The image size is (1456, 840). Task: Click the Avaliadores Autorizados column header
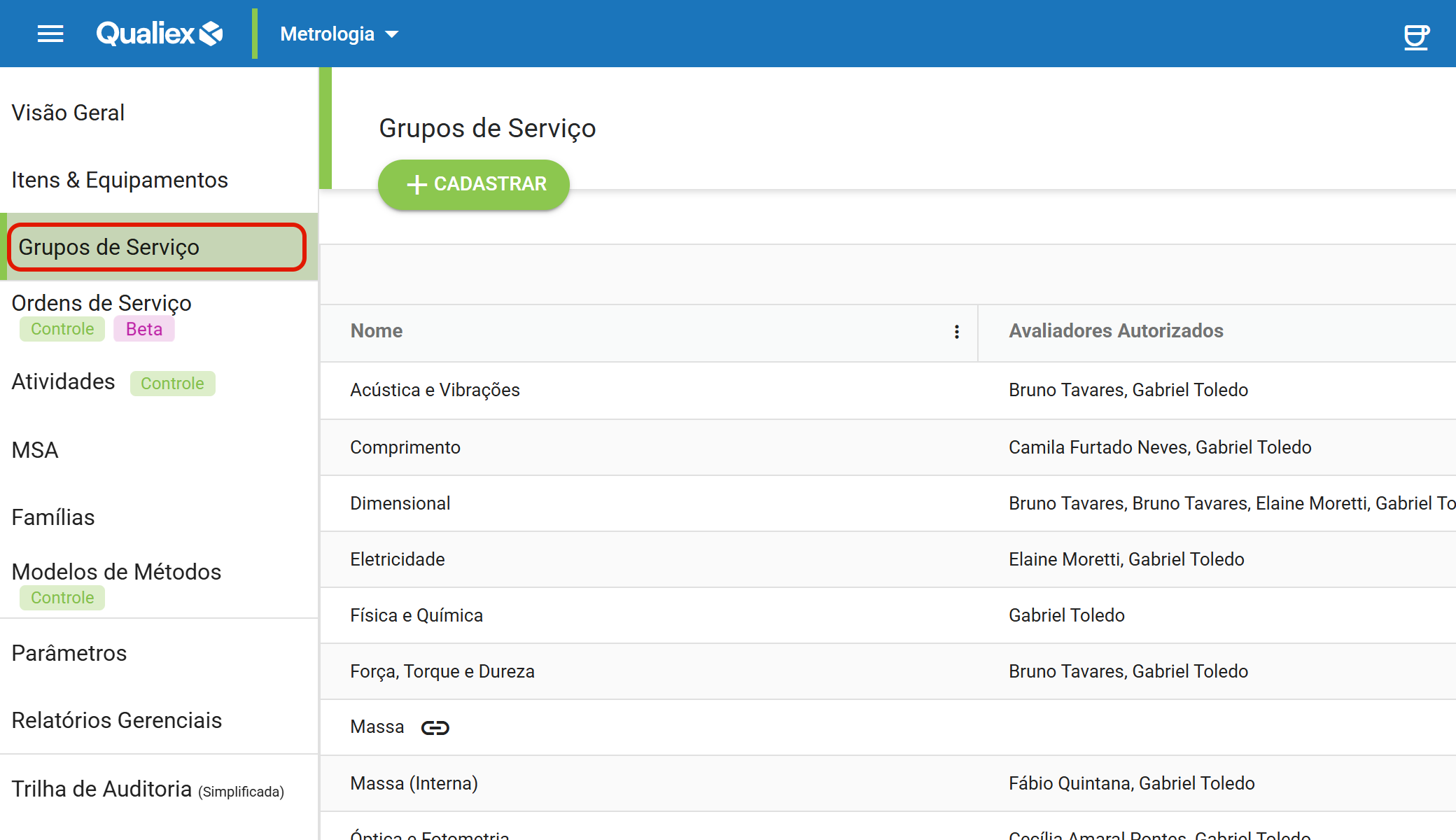1116,330
